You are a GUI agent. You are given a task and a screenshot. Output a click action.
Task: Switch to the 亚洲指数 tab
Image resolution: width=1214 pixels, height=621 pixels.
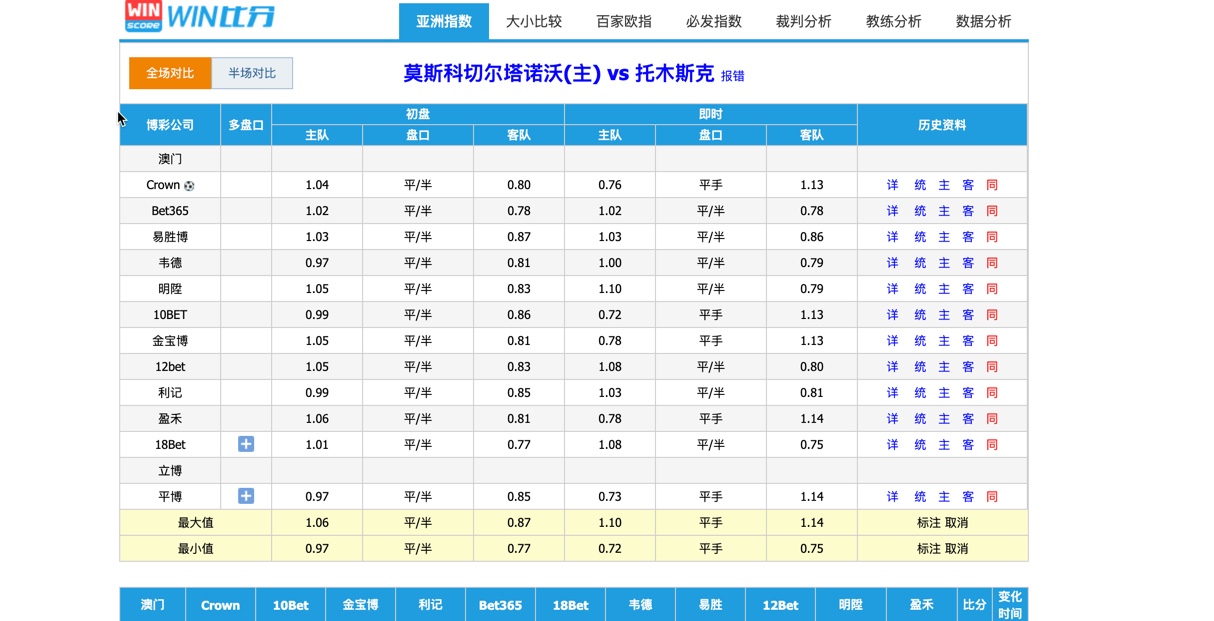pyautogui.click(x=444, y=21)
